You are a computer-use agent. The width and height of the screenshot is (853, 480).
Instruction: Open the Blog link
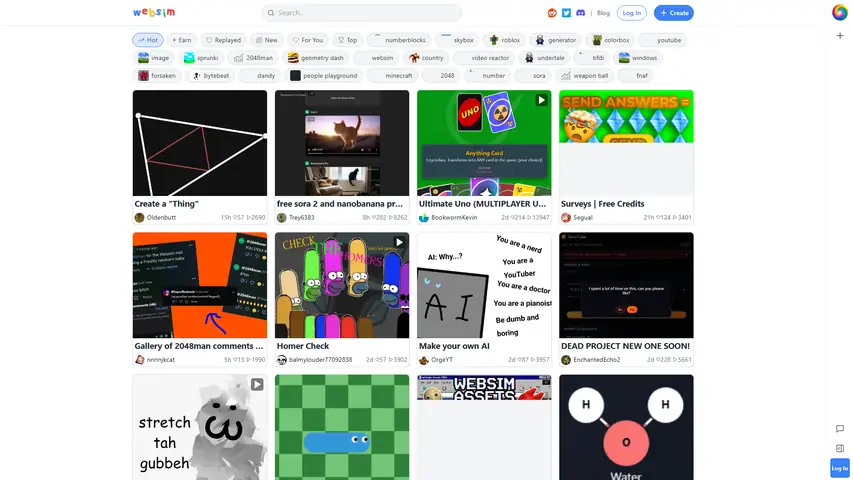coord(603,13)
